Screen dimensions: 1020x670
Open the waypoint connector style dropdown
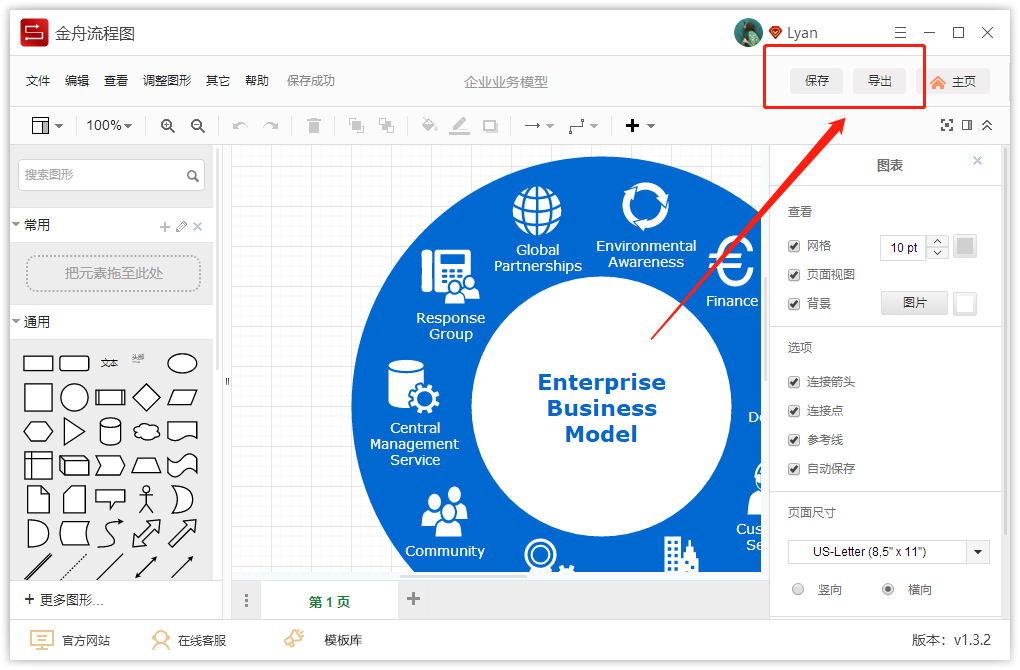tap(583, 126)
